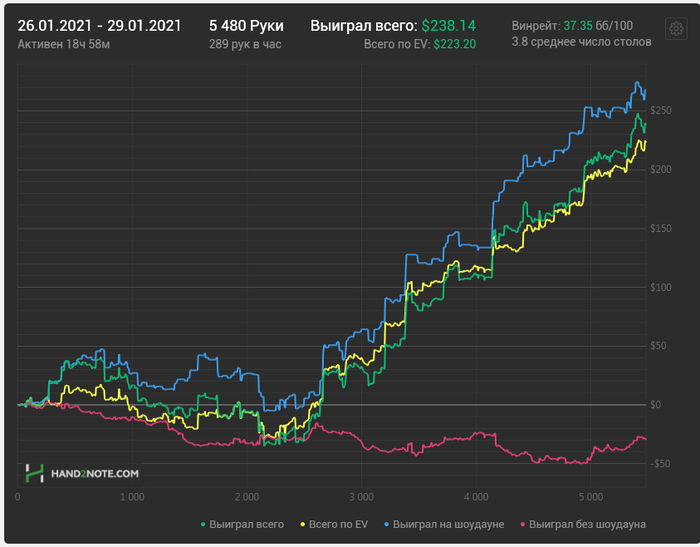
Task: Click the winrate value 37.35
Action: pyautogui.click(x=578, y=26)
